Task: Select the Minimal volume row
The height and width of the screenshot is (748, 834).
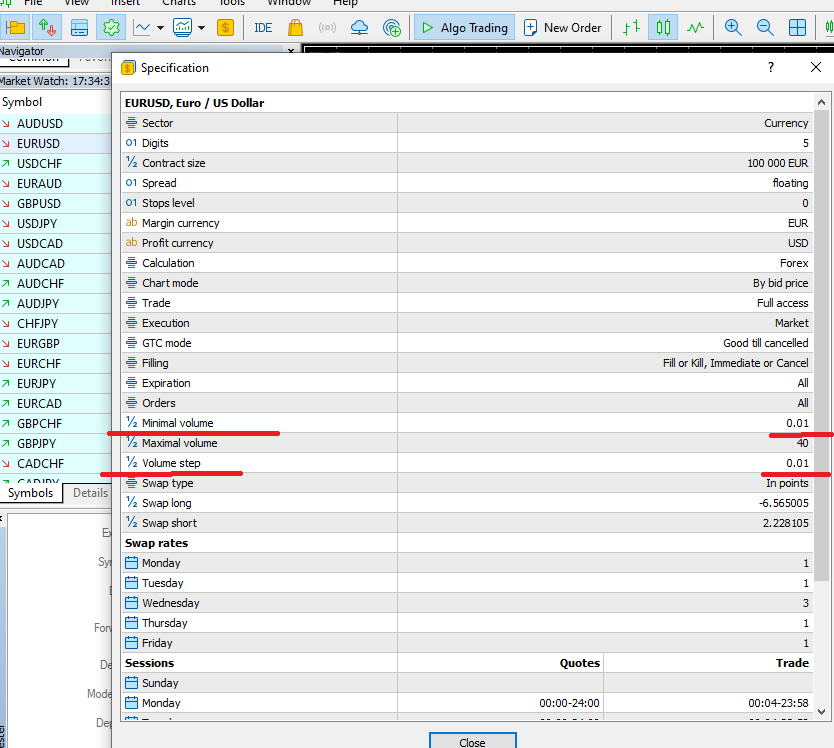Action: [467, 423]
